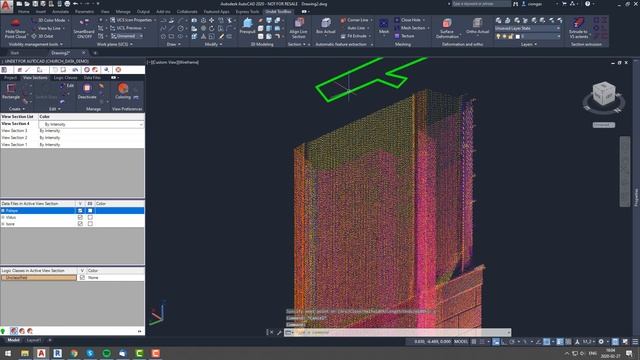Switch to the Data Files palette tab
The width and height of the screenshot is (640, 360).
point(92,78)
